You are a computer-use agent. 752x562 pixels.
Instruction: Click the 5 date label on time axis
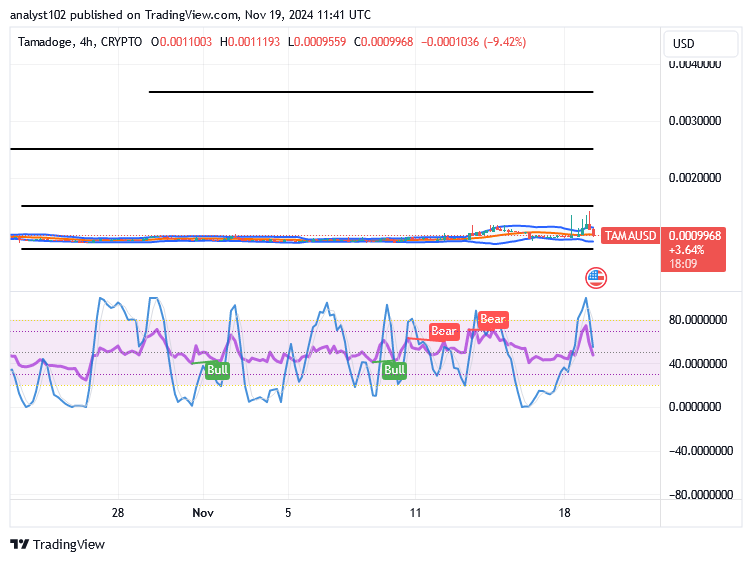(288, 513)
